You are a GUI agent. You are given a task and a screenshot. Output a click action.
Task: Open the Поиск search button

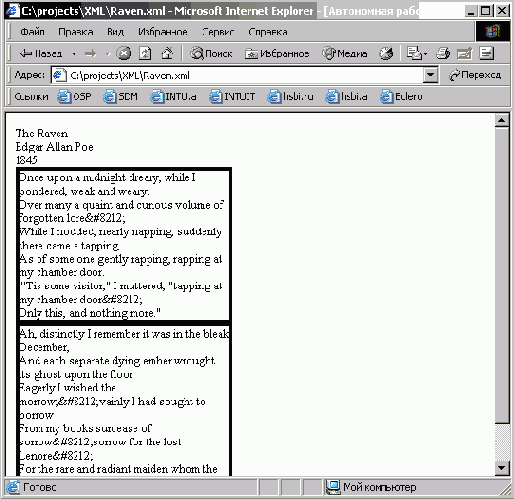pyautogui.click(x=211, y=53)
